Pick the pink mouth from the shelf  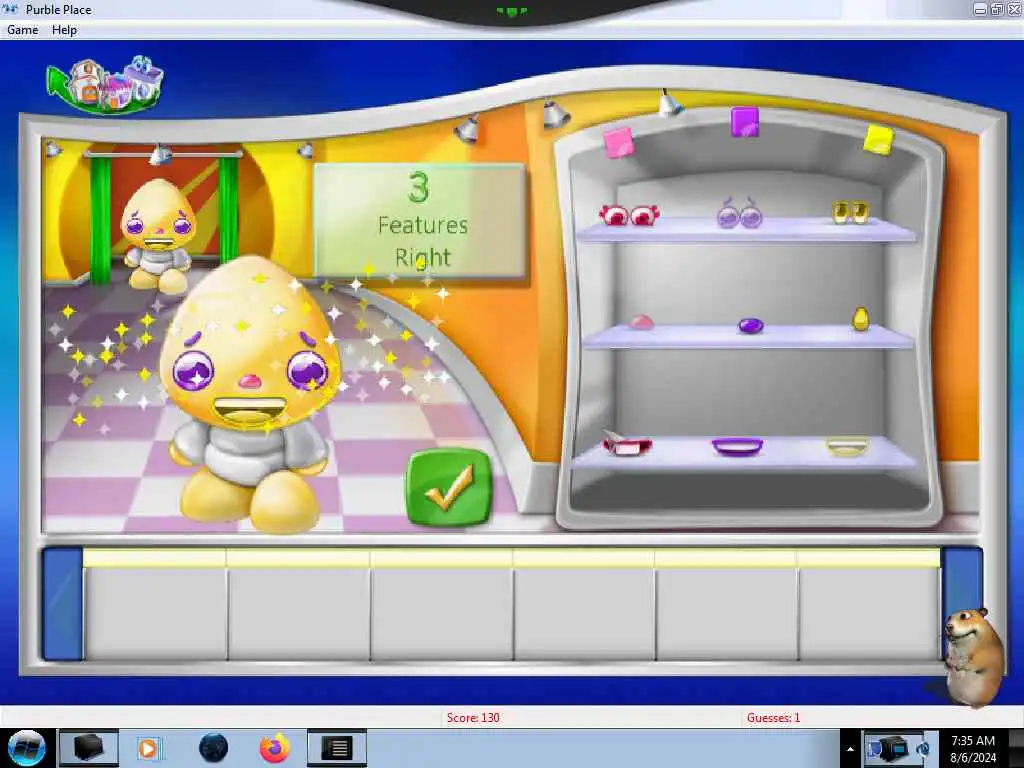point(626,443)
